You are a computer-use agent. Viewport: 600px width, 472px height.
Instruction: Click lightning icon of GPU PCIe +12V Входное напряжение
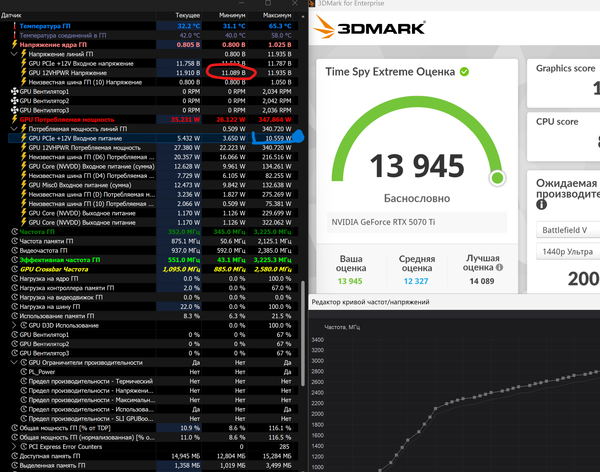point(24,63)
